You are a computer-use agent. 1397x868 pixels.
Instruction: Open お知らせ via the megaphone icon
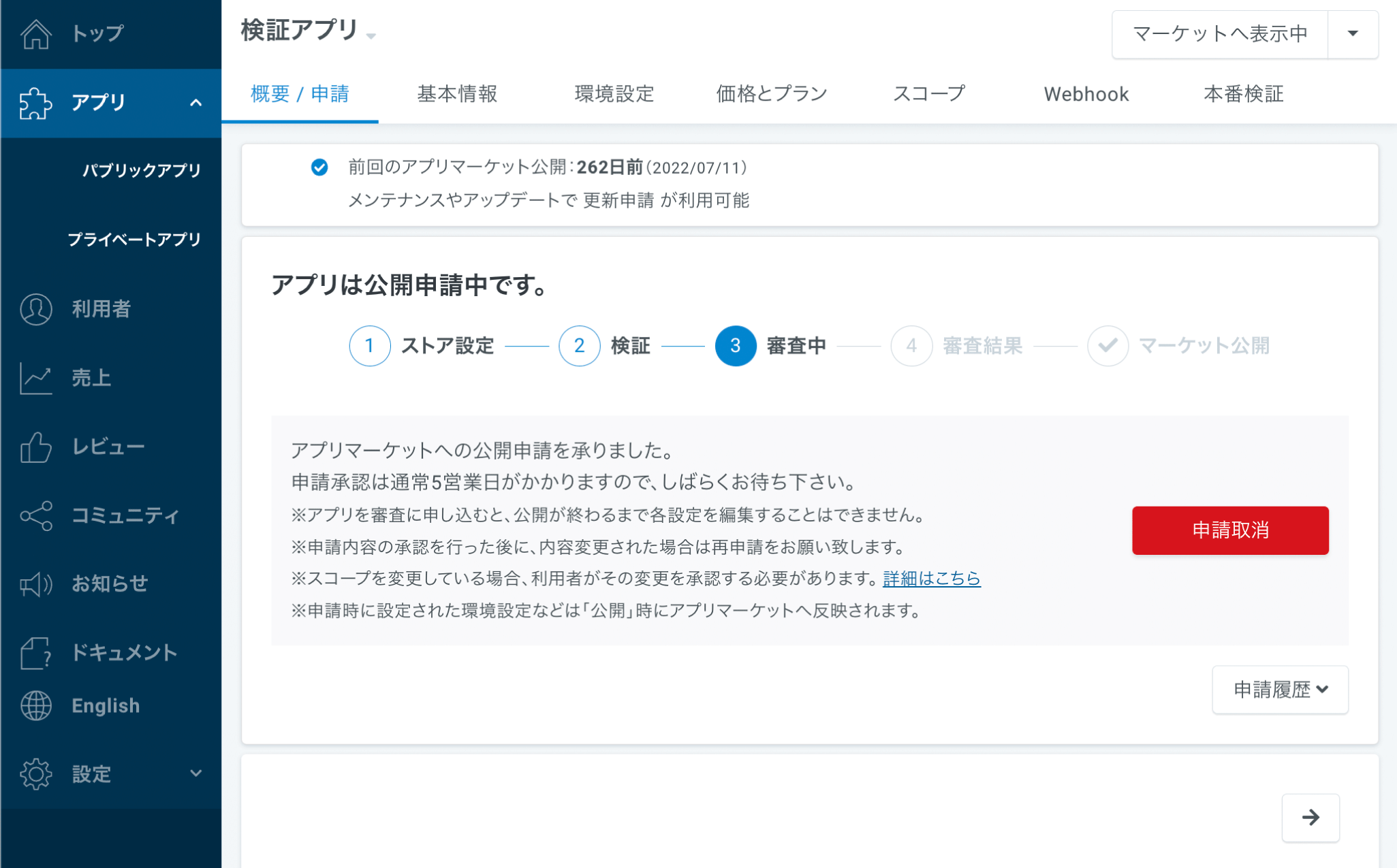coord(36,584)
